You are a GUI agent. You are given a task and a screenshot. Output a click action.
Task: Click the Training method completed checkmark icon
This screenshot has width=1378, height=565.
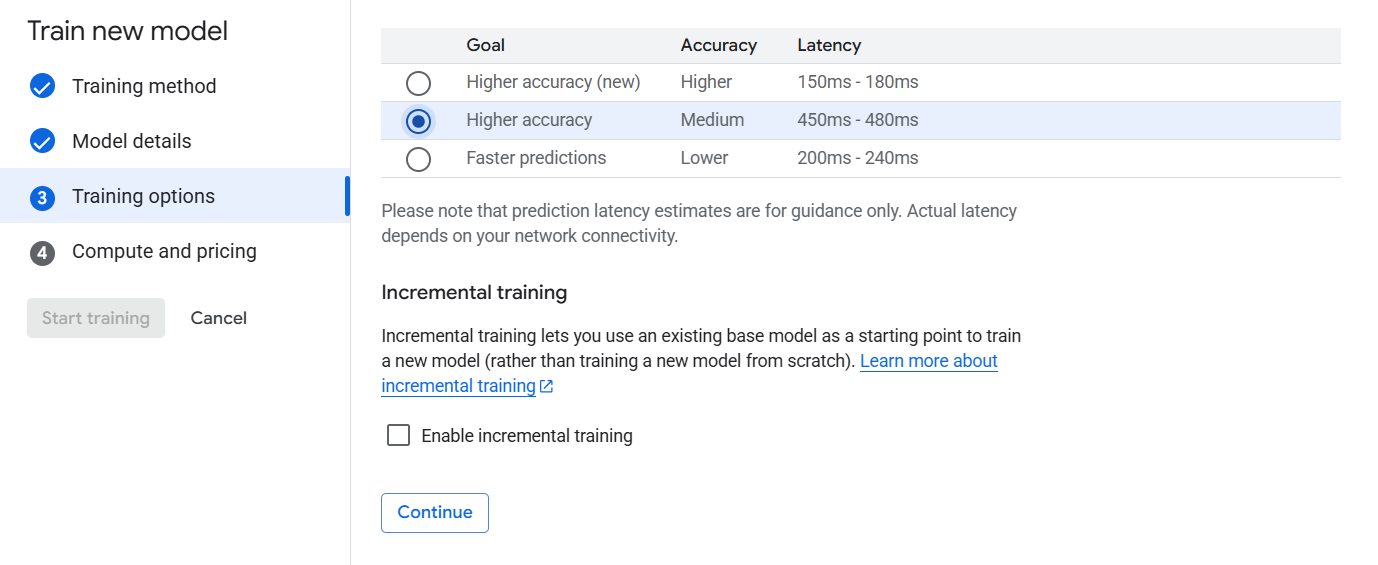42,86
